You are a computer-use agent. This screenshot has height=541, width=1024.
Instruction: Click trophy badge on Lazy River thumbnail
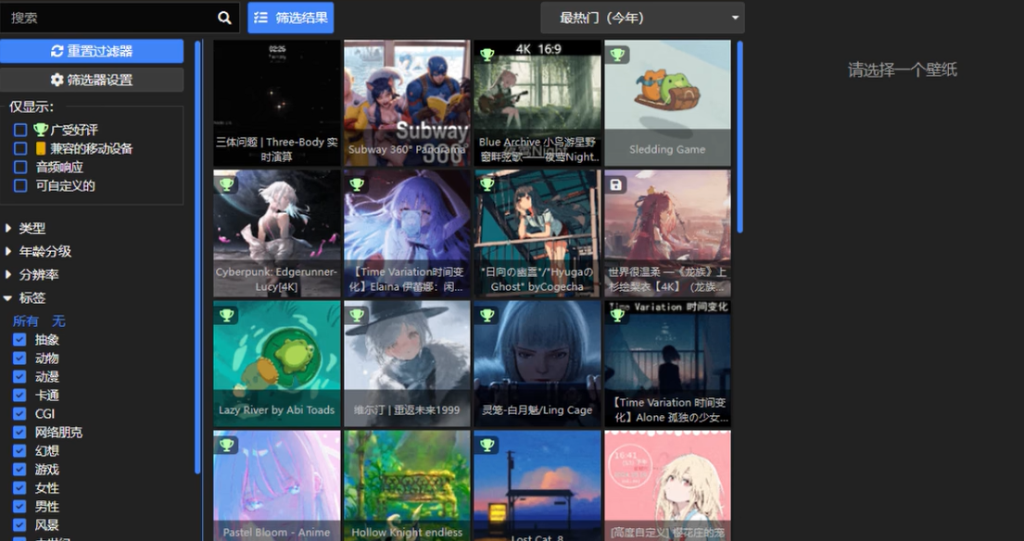227,315
